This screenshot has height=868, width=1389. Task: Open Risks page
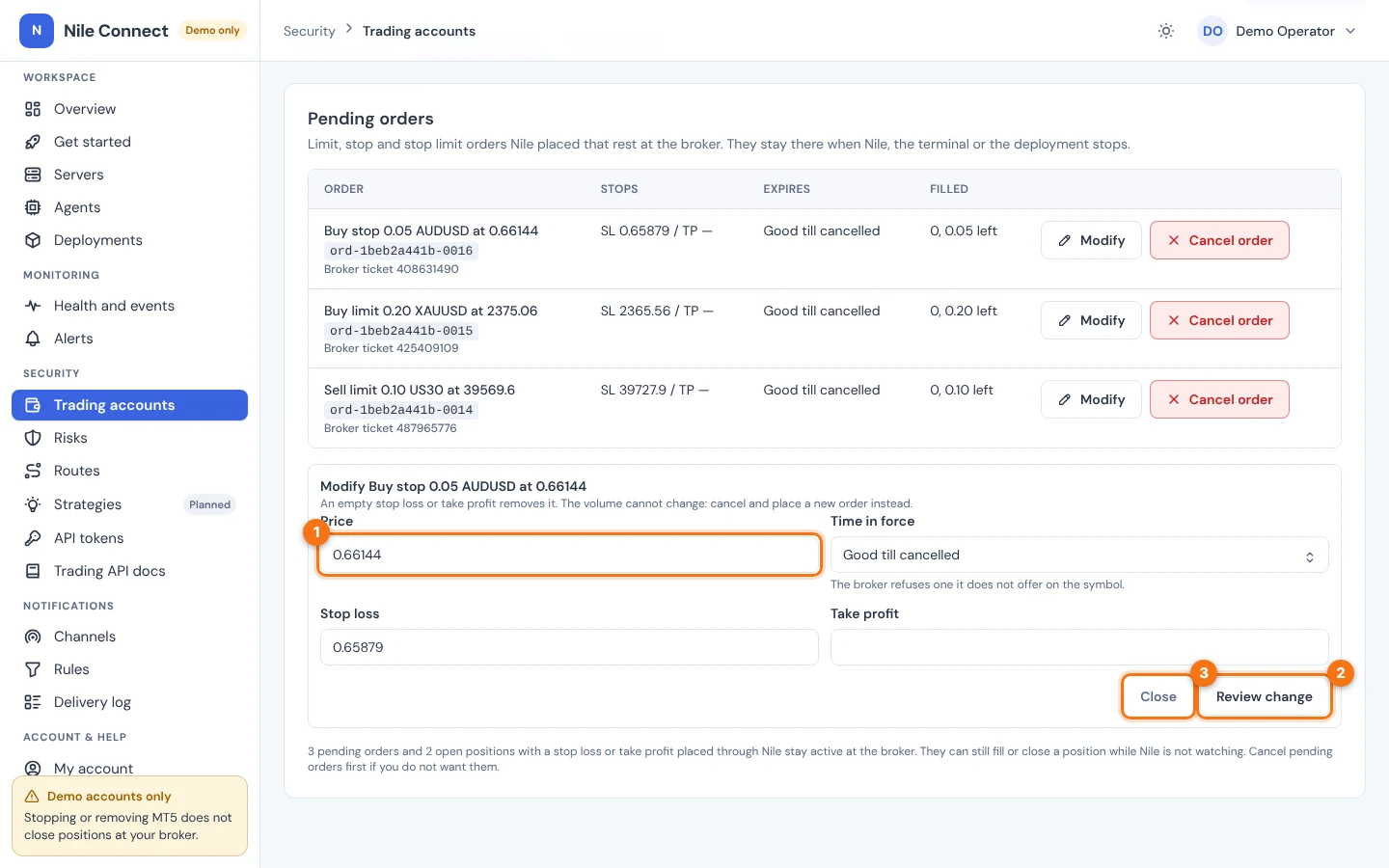pos(129,438)
